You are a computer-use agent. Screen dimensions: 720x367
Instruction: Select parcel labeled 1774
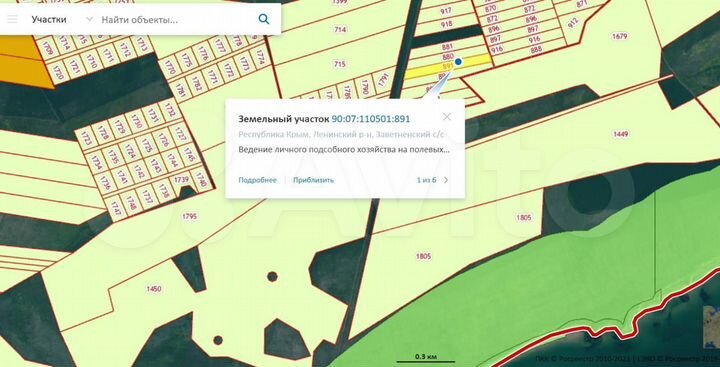(259, 58)
